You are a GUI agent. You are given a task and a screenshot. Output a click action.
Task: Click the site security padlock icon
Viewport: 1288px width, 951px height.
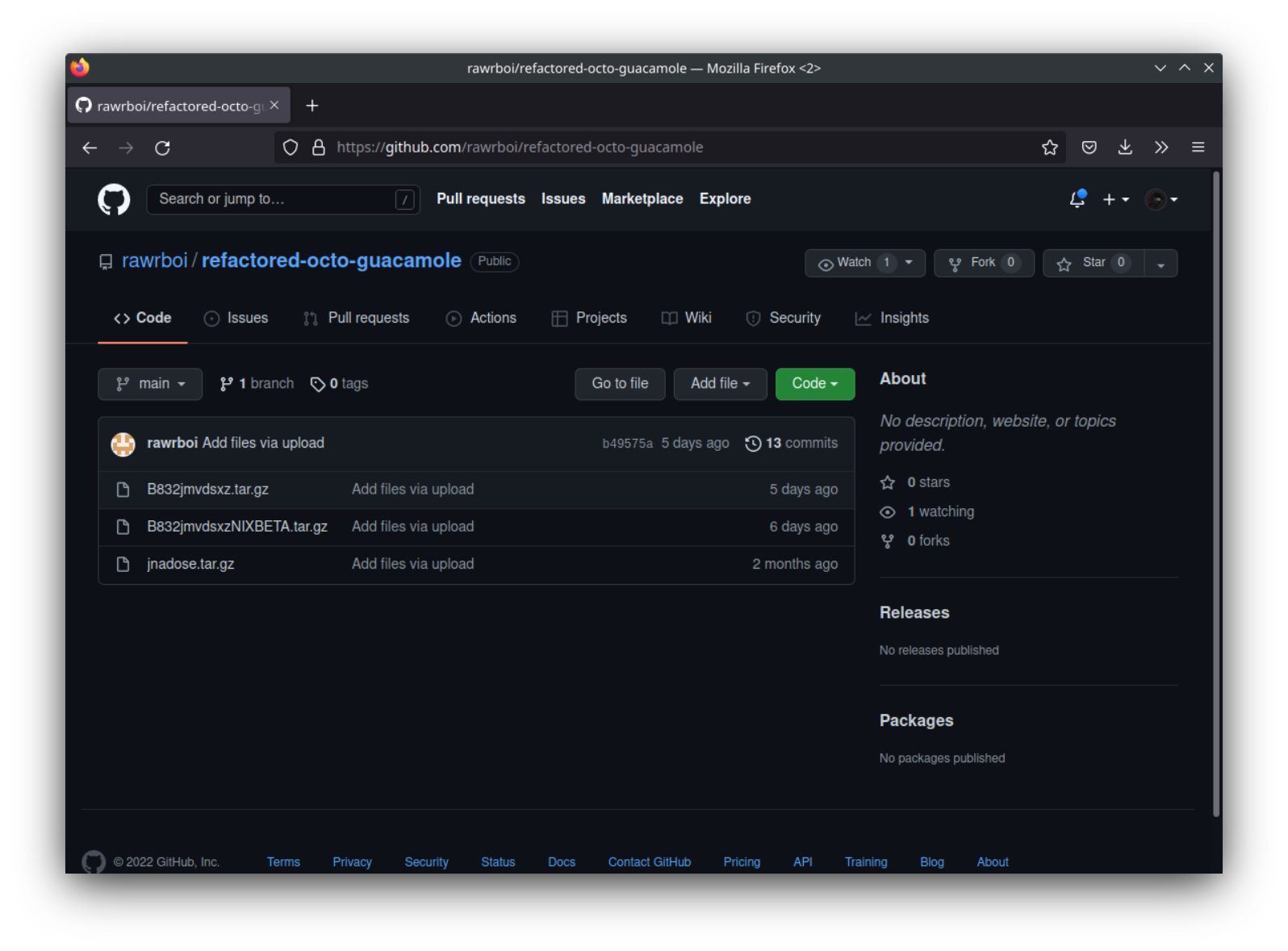319,147
